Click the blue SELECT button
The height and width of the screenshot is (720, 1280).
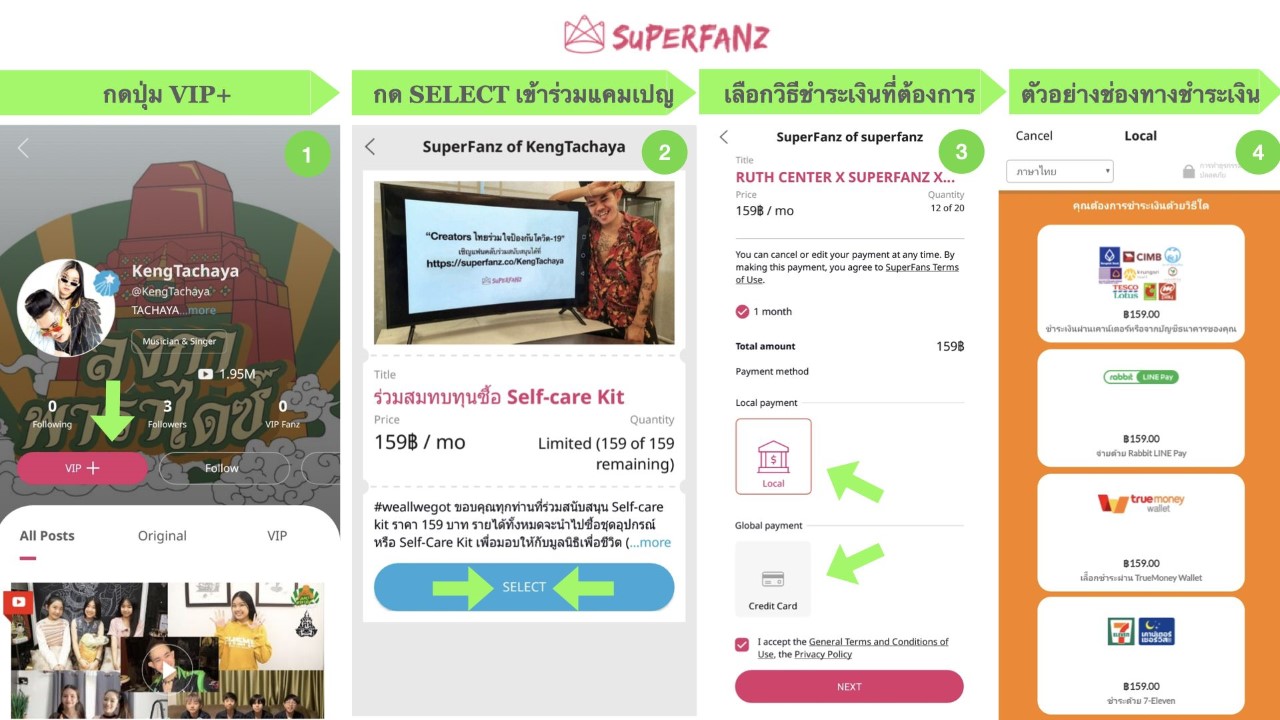524,587
